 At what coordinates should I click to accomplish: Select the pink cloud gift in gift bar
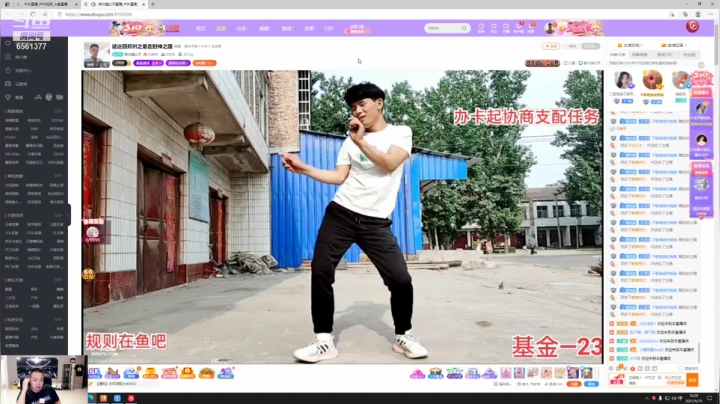(417, 373)
